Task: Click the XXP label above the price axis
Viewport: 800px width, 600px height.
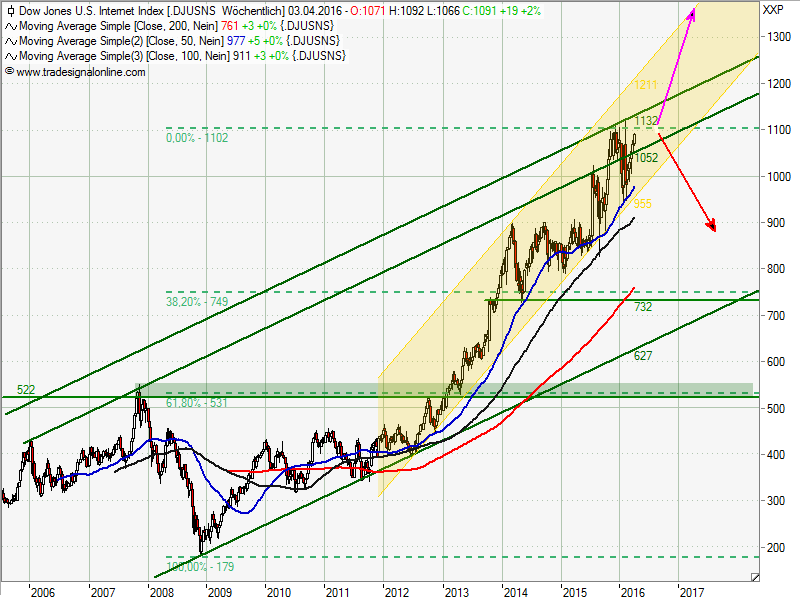Action: [772, 10]
